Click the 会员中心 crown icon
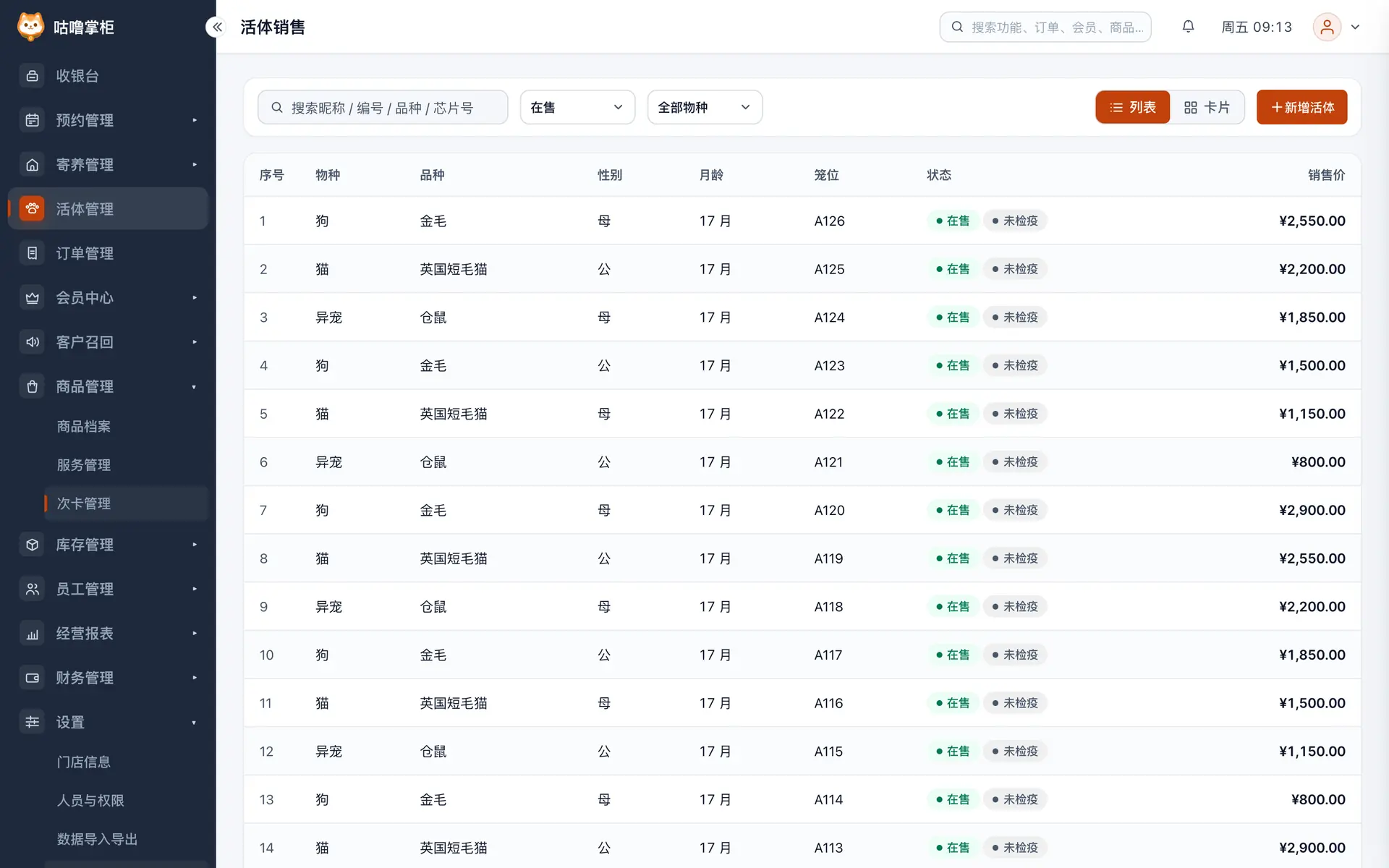 (32, 298)
